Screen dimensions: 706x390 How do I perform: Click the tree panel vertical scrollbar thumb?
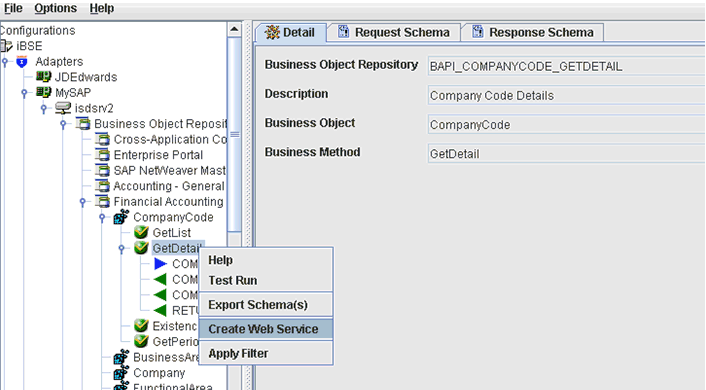[x=235, y=134]
